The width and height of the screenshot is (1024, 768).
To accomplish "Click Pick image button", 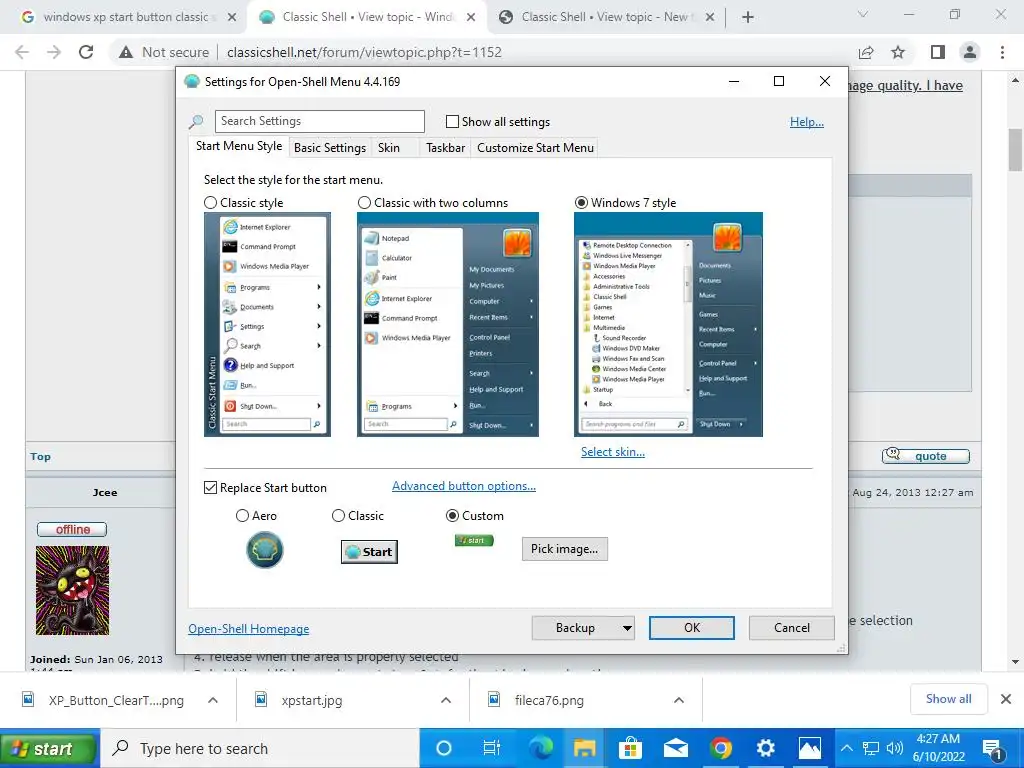I will [x=564, y=549].
